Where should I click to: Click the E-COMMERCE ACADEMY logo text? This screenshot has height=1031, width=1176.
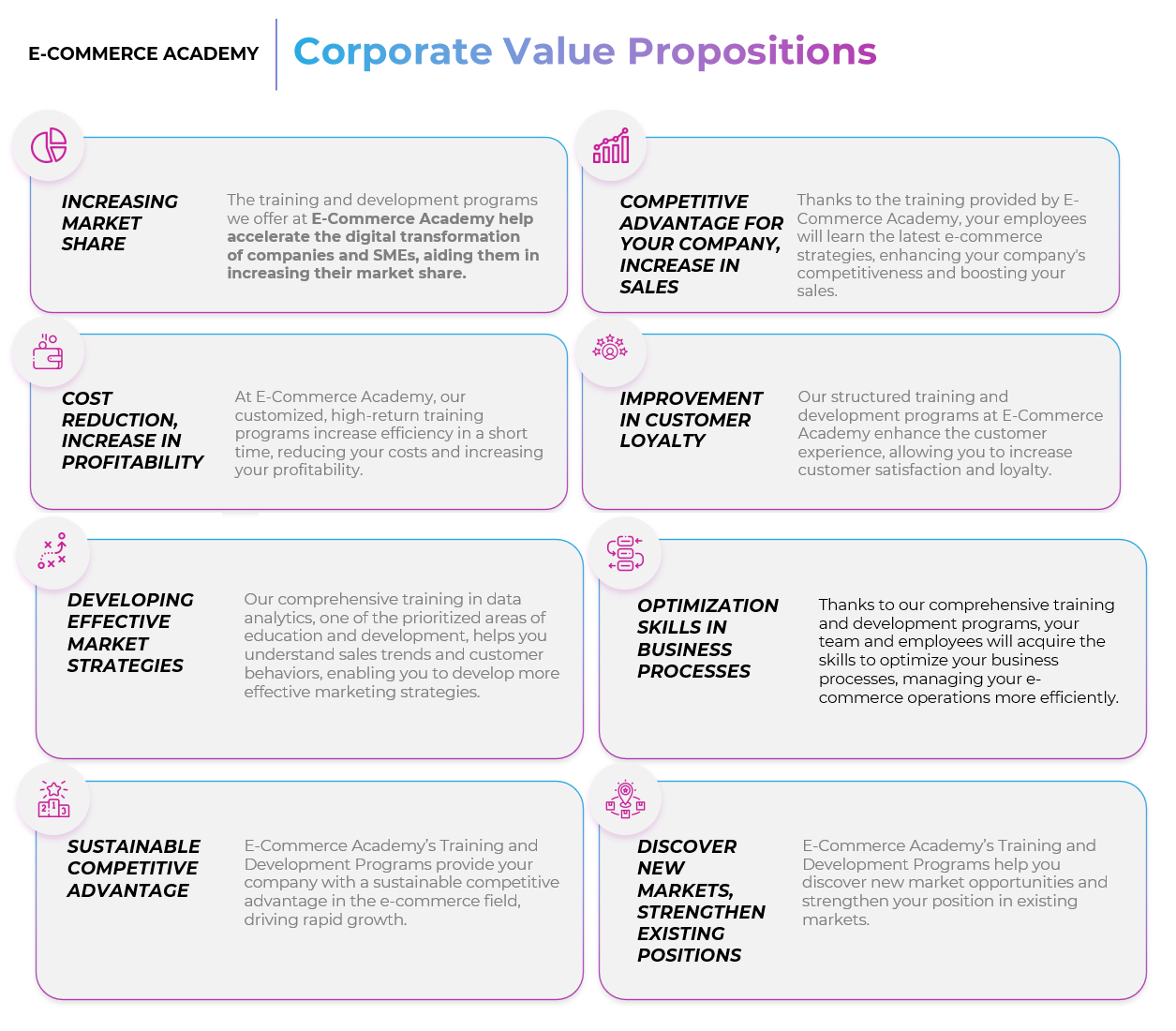143,54
